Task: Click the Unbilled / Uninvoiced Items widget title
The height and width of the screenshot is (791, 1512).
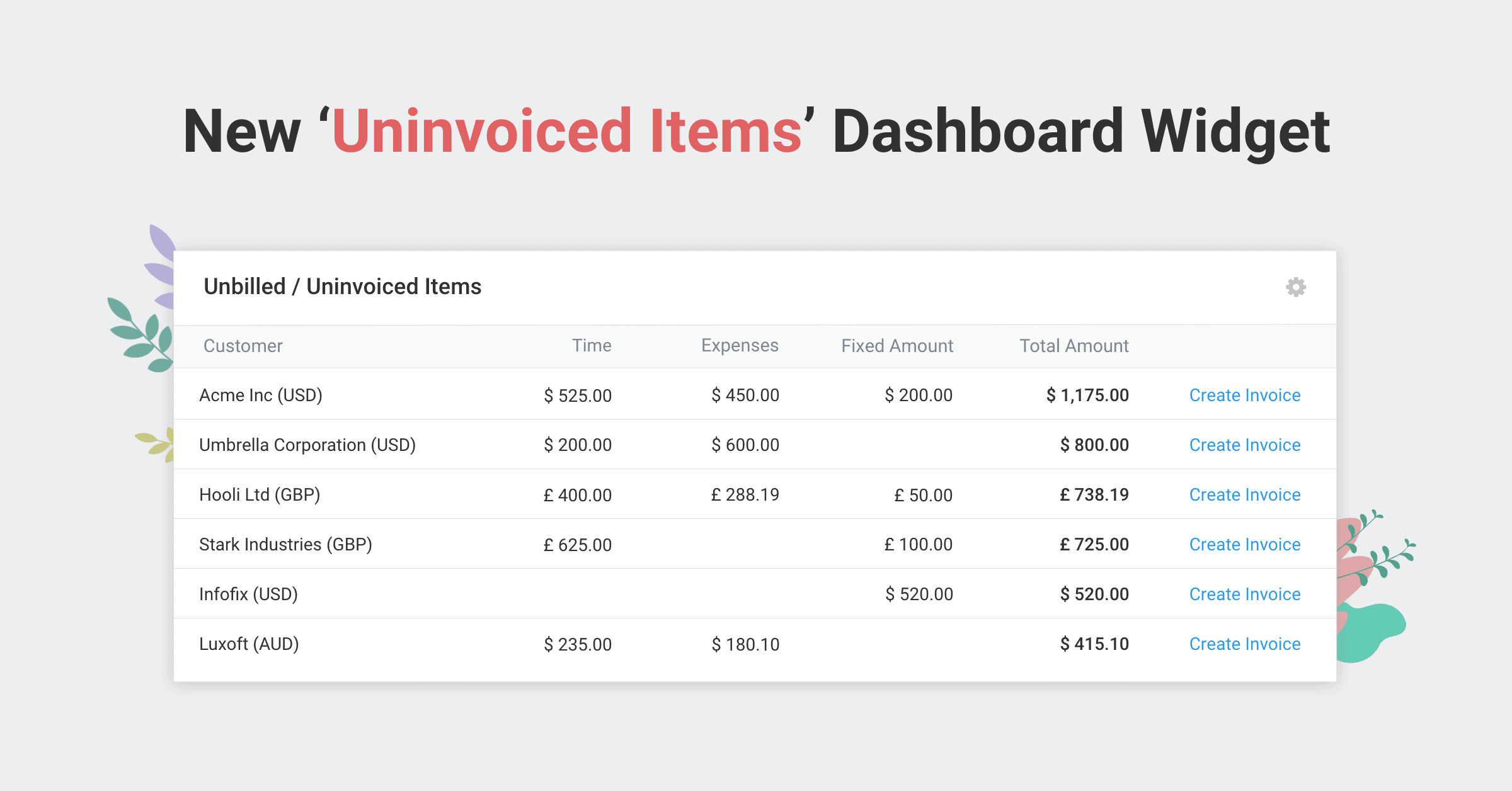Action: click(342, 287)
